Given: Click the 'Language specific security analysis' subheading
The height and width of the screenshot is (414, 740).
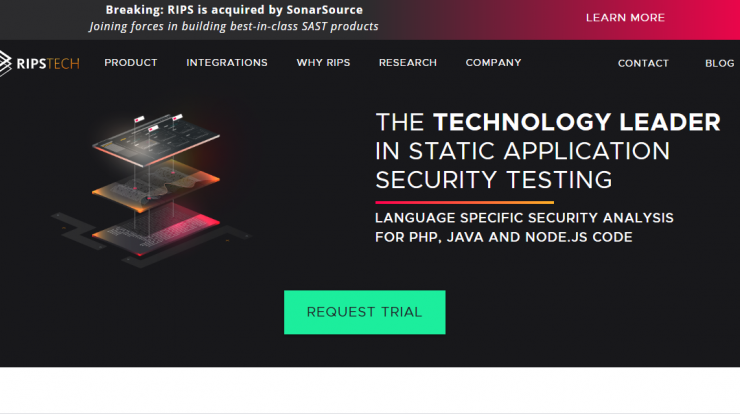Looking at the screenshot, I should point(524,228).
